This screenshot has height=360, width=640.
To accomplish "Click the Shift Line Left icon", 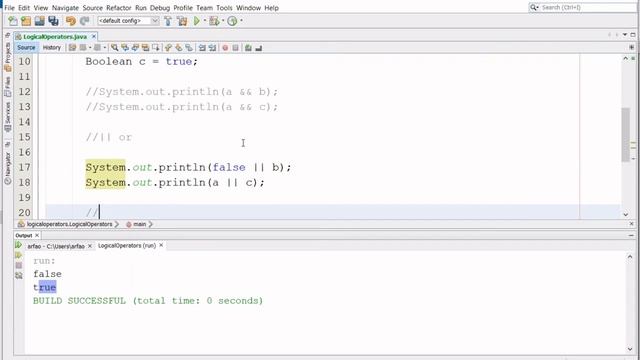I will pyautogui.click(x=202, y=48).
